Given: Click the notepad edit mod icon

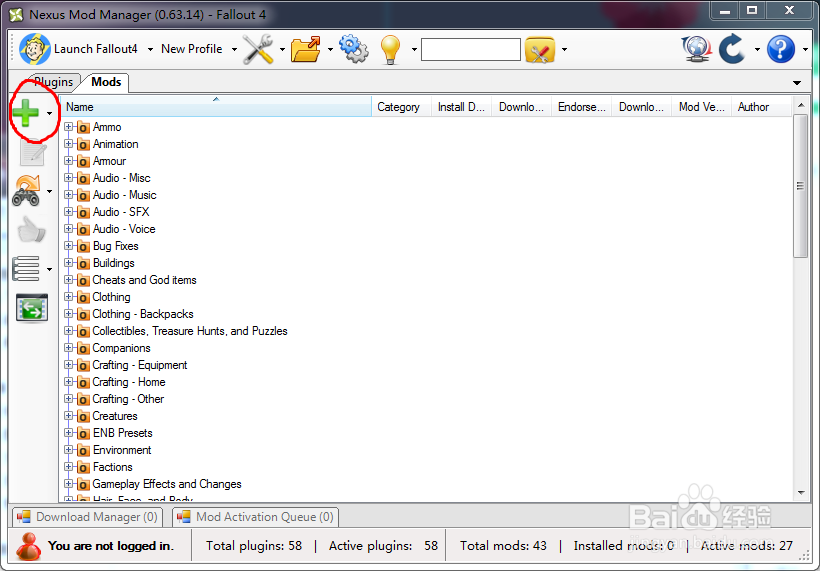Looking at the screenshot, I should pyautogui.click(x=33, y=154).
